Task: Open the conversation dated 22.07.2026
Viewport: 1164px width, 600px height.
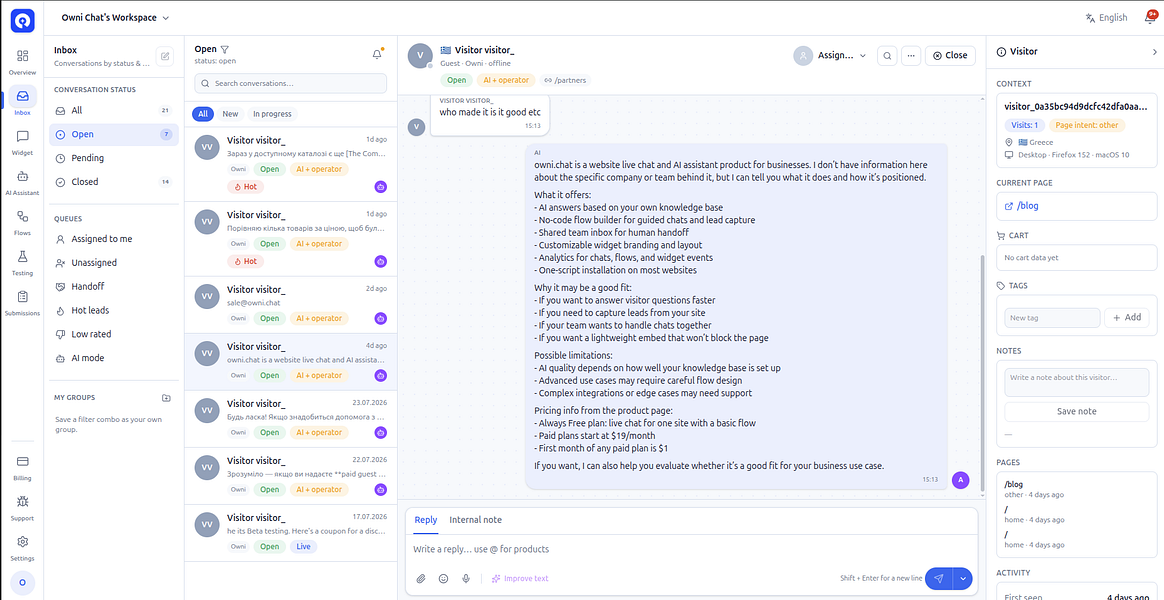Action: click(x=290, y=476)
